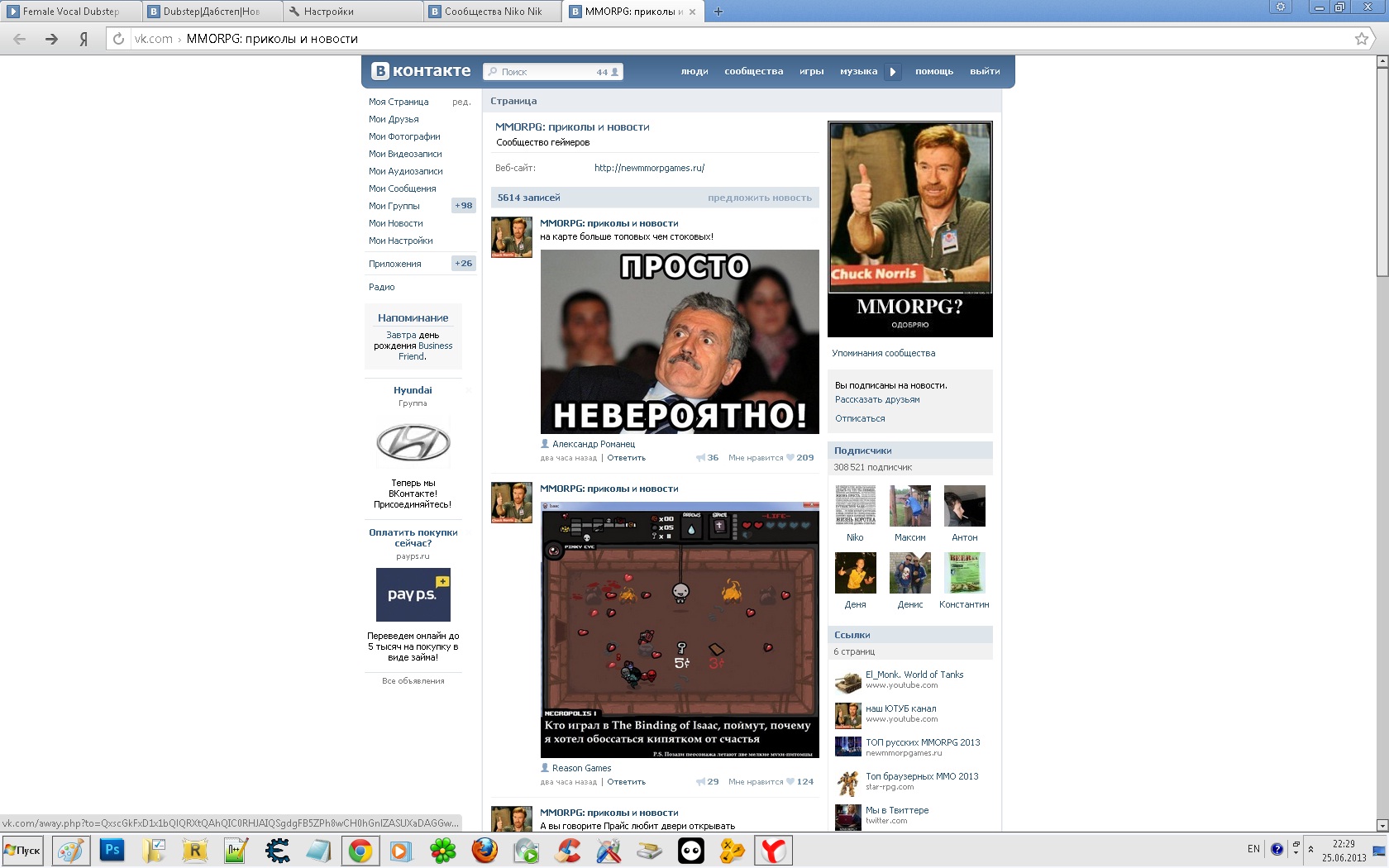This screenshot has width=1389, height=868.
Task: Click EN language indicator in tray
Action: point(1253,849)
